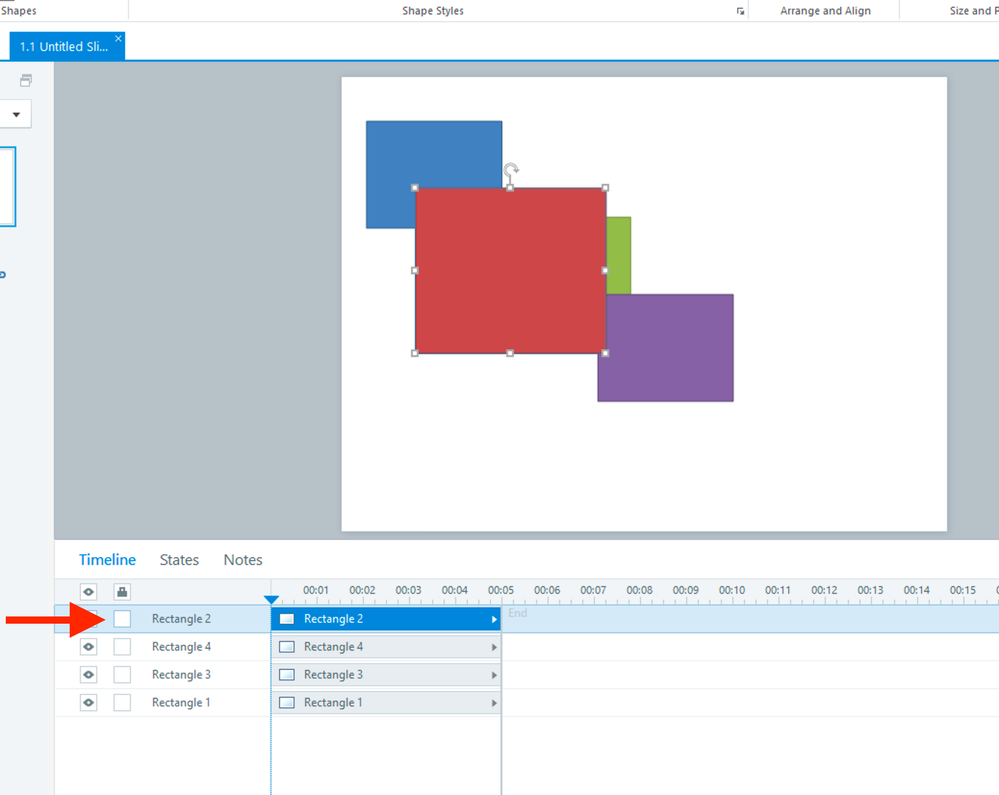Check the lock box for Rectangle 4
The width and height of the screenshot is (999, 795).
122,647
